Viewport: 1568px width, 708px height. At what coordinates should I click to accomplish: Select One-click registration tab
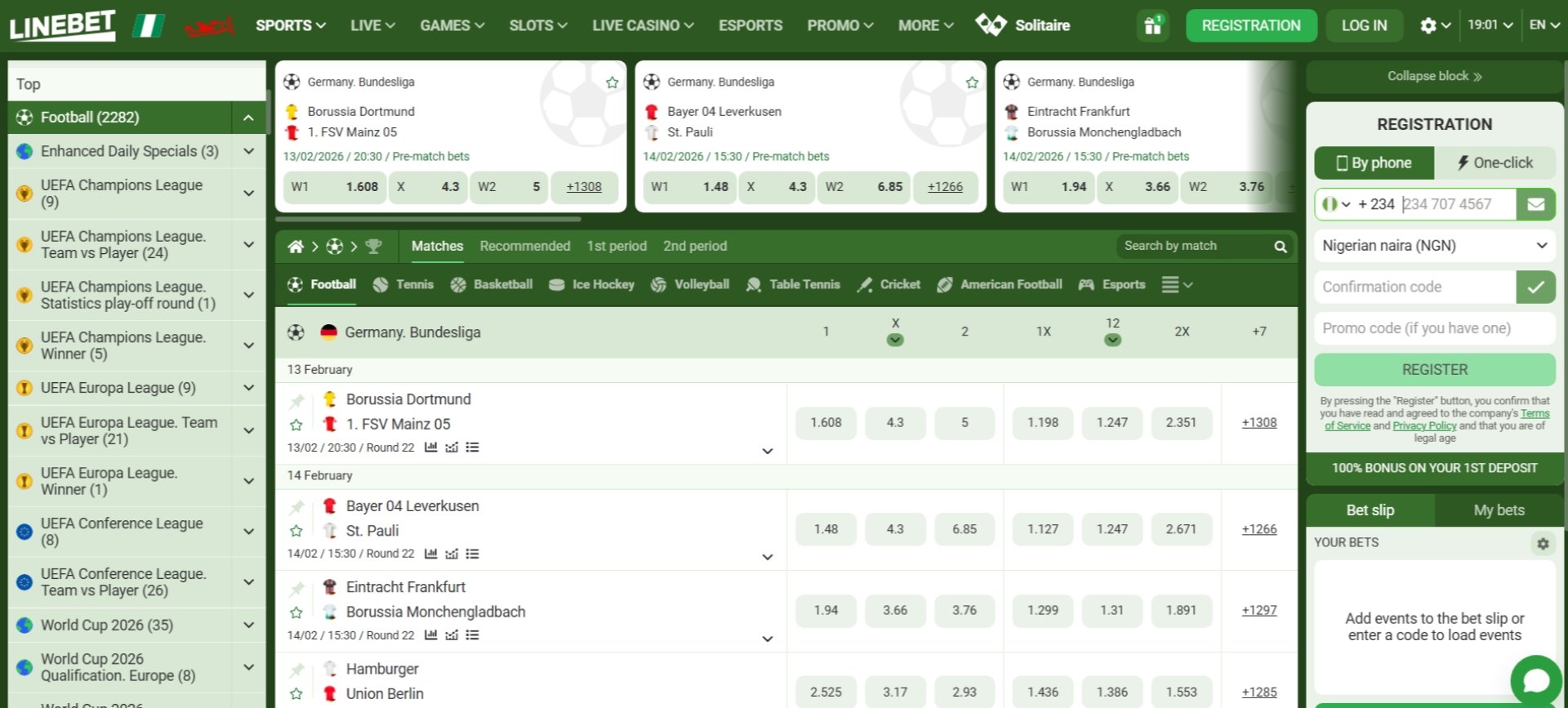tap(1494, 163)
